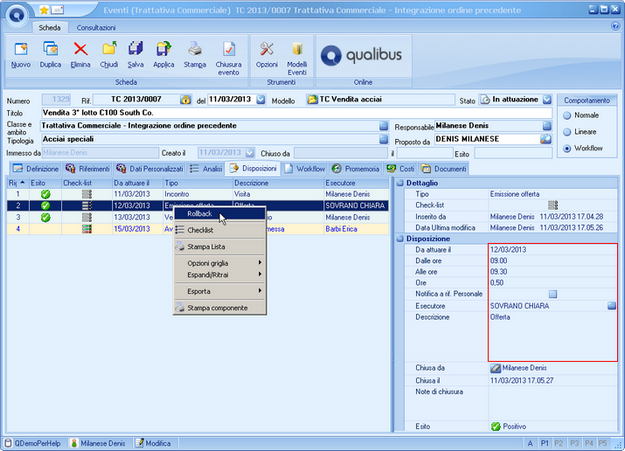
Task: Choose Stampa componente from context menu
Action: tap(220, 308)
